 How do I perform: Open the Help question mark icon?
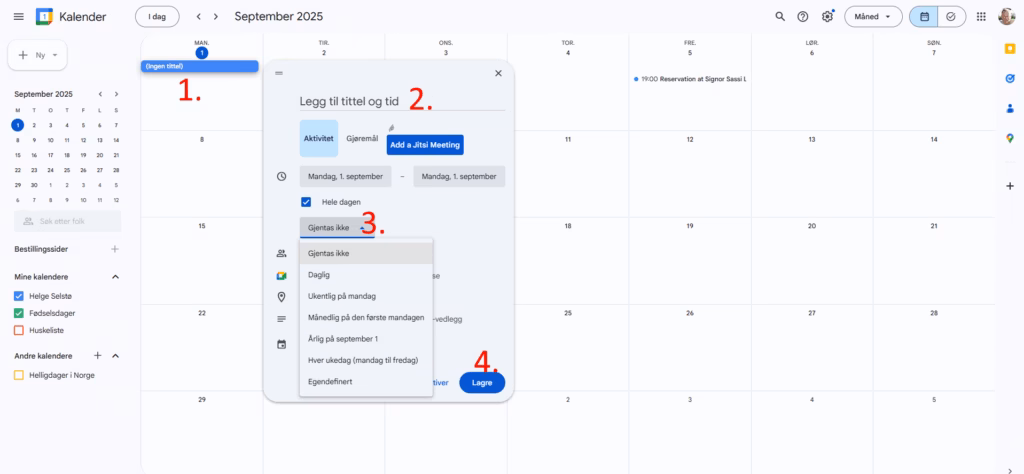803,17
